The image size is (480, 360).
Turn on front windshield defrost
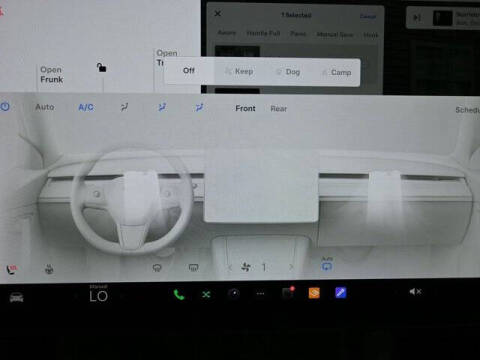[x=157, y=267]
